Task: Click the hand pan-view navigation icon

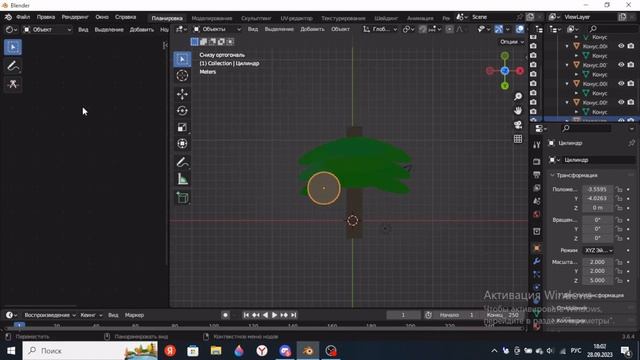Action: [x=518, y=111]
